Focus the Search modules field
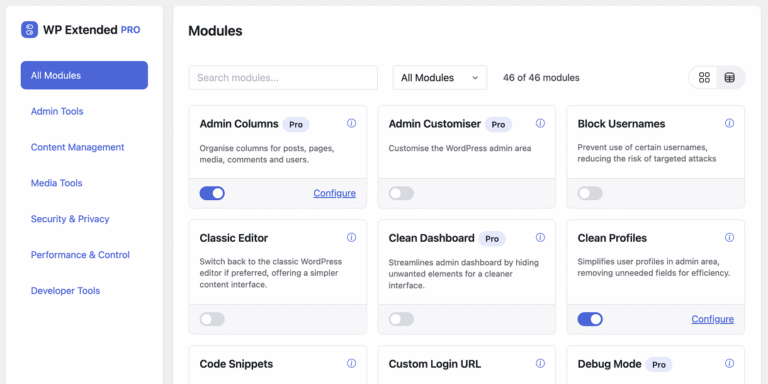768x384 pixels. [283, 78]
